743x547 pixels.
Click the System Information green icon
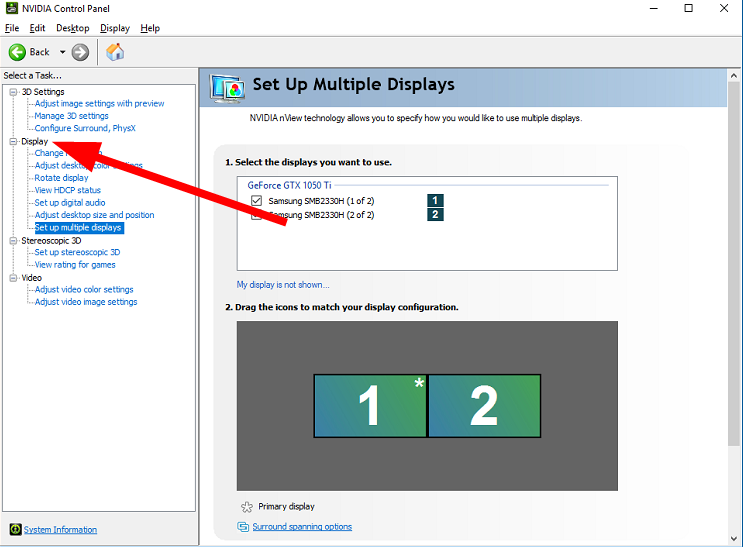click(15, 529)
